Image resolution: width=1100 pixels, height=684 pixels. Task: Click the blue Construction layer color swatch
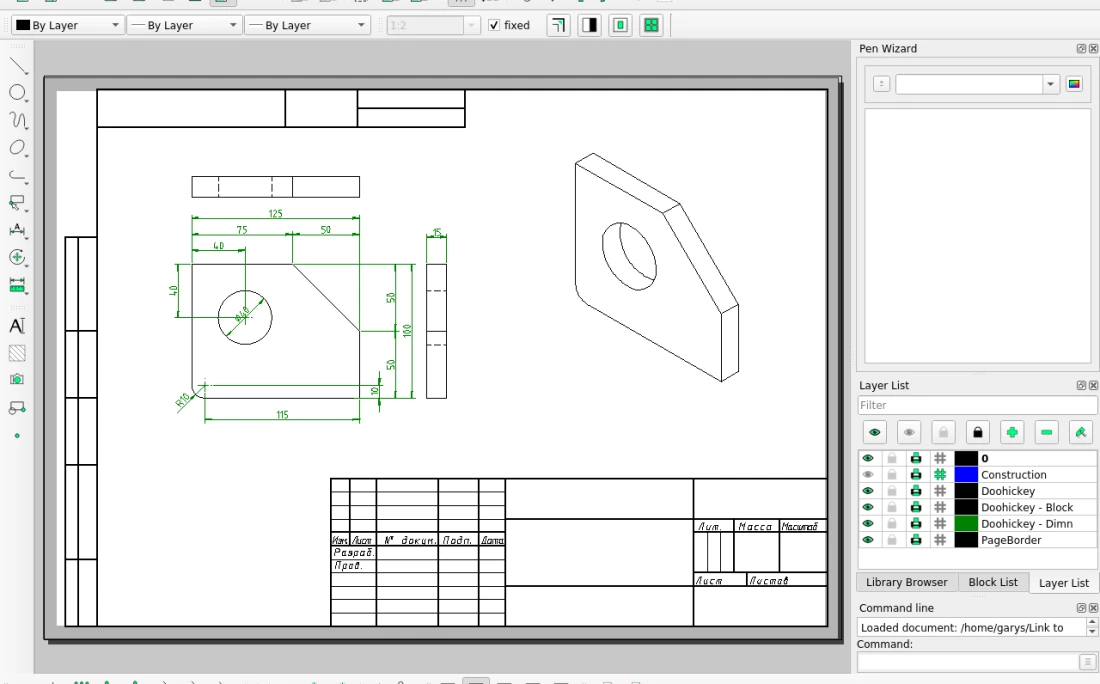point(966,475)
